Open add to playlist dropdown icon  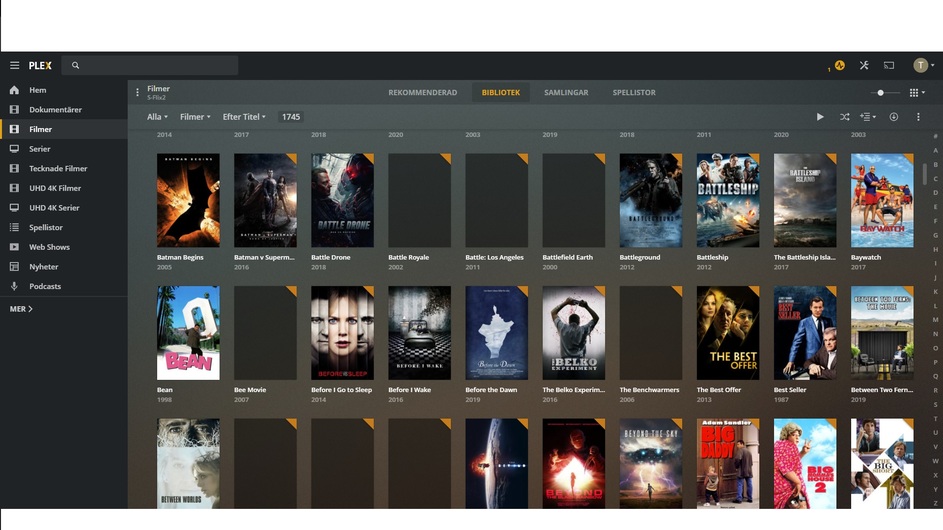point(868,117)
